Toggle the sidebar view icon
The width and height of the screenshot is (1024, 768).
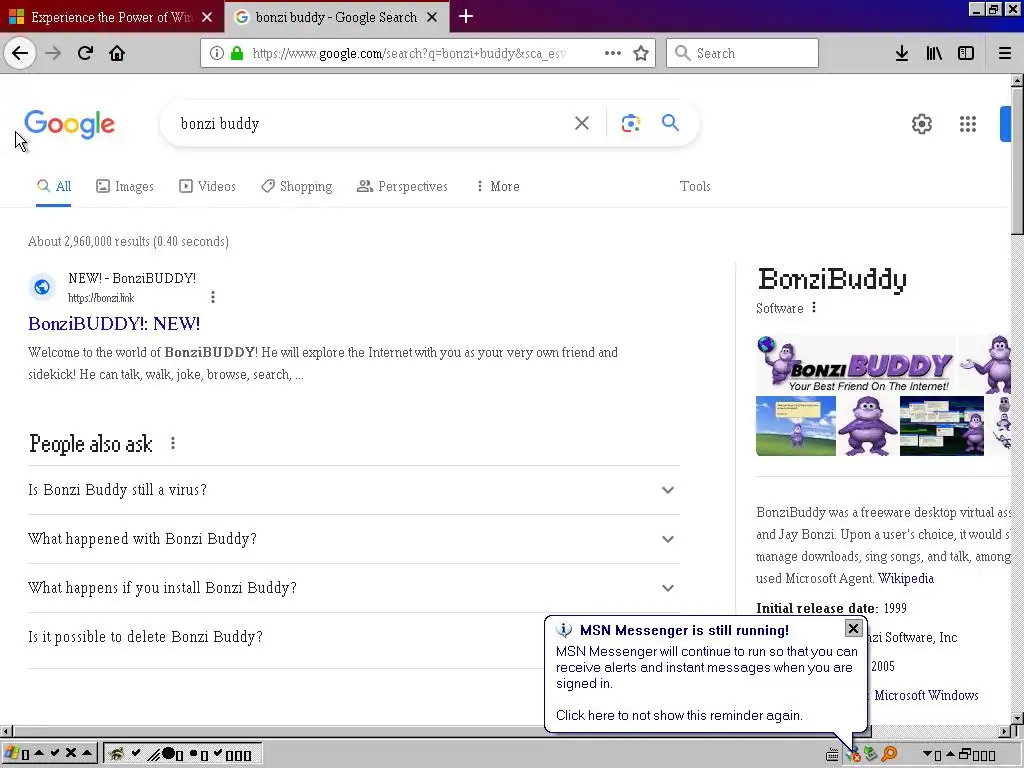point(966,53)
